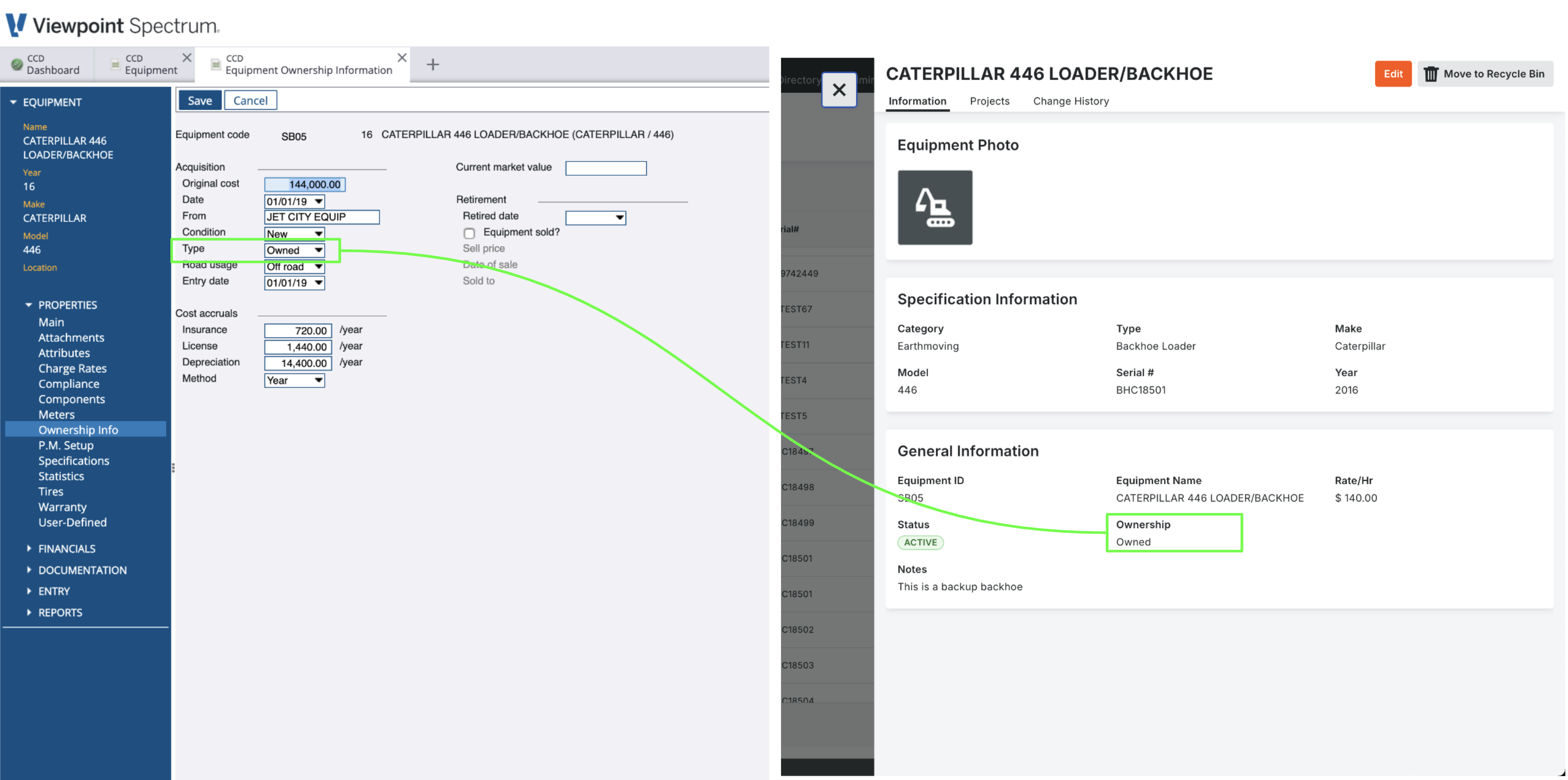Image resolution: width=1568 pixels, height=780 pixels.
Task: Open Charge Rates in the sidebar
Action: pyautogui.click(x=72, y=368)
